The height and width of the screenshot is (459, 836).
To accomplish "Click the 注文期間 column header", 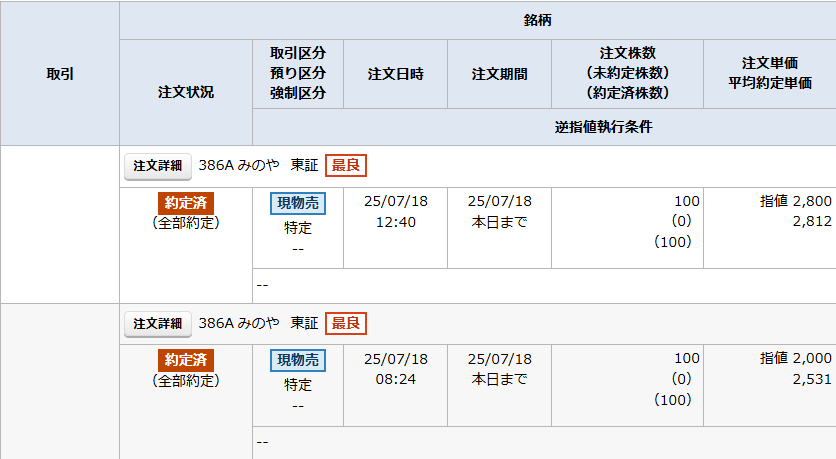I will coord(500,74).
